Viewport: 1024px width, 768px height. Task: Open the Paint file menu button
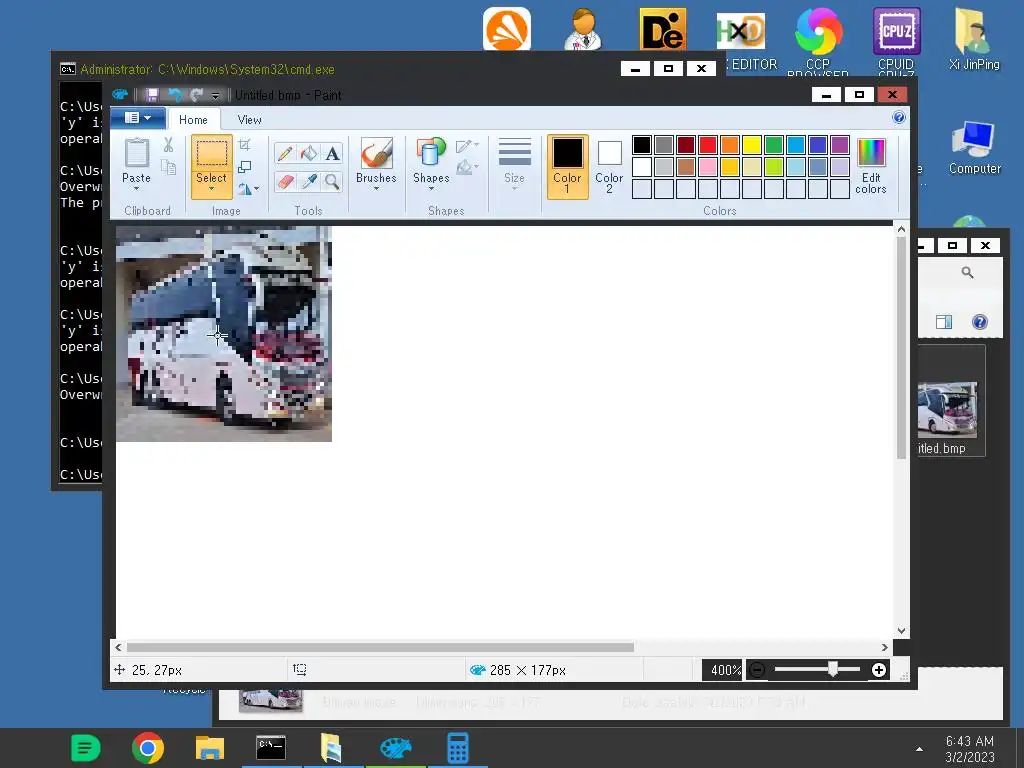[138, 118]
